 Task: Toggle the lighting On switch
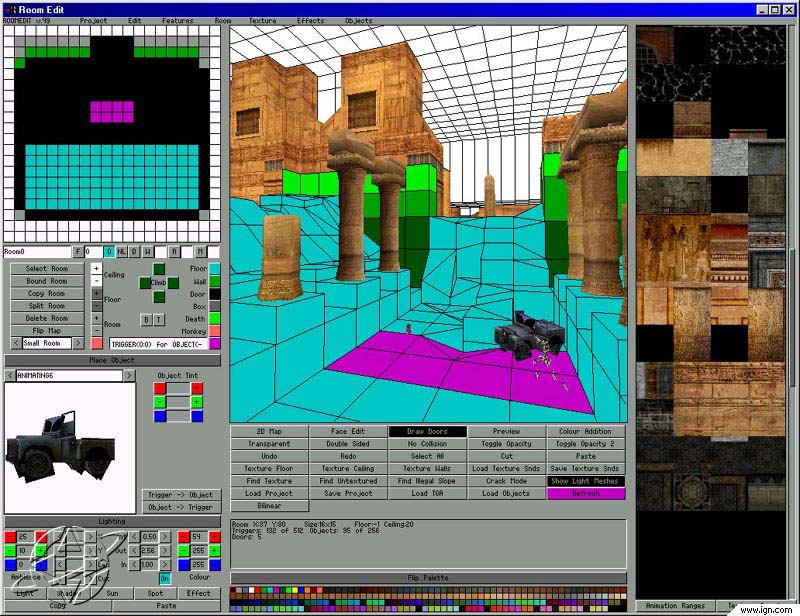[x=165, y=578]
